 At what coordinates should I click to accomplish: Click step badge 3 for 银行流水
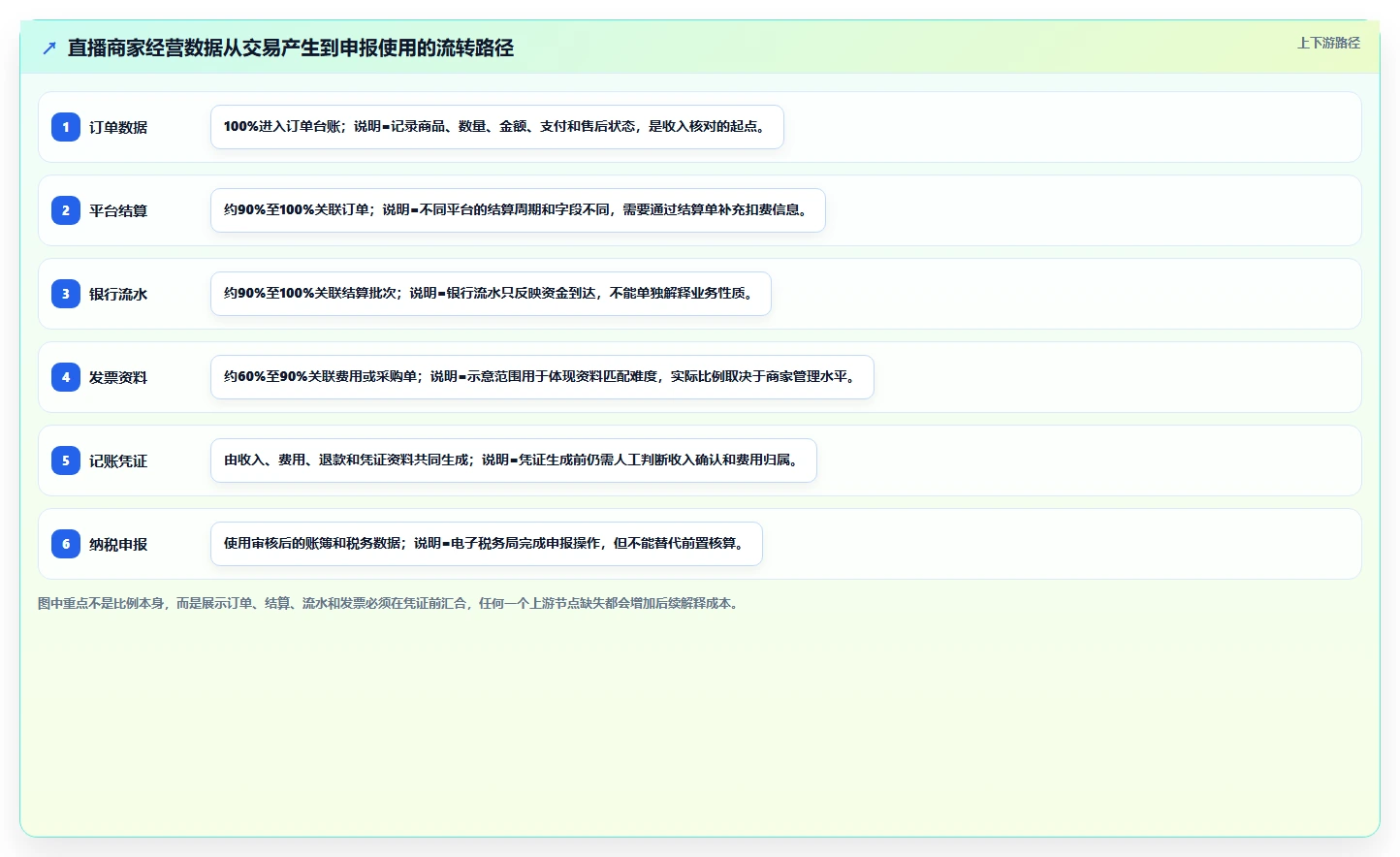[66, 294]
